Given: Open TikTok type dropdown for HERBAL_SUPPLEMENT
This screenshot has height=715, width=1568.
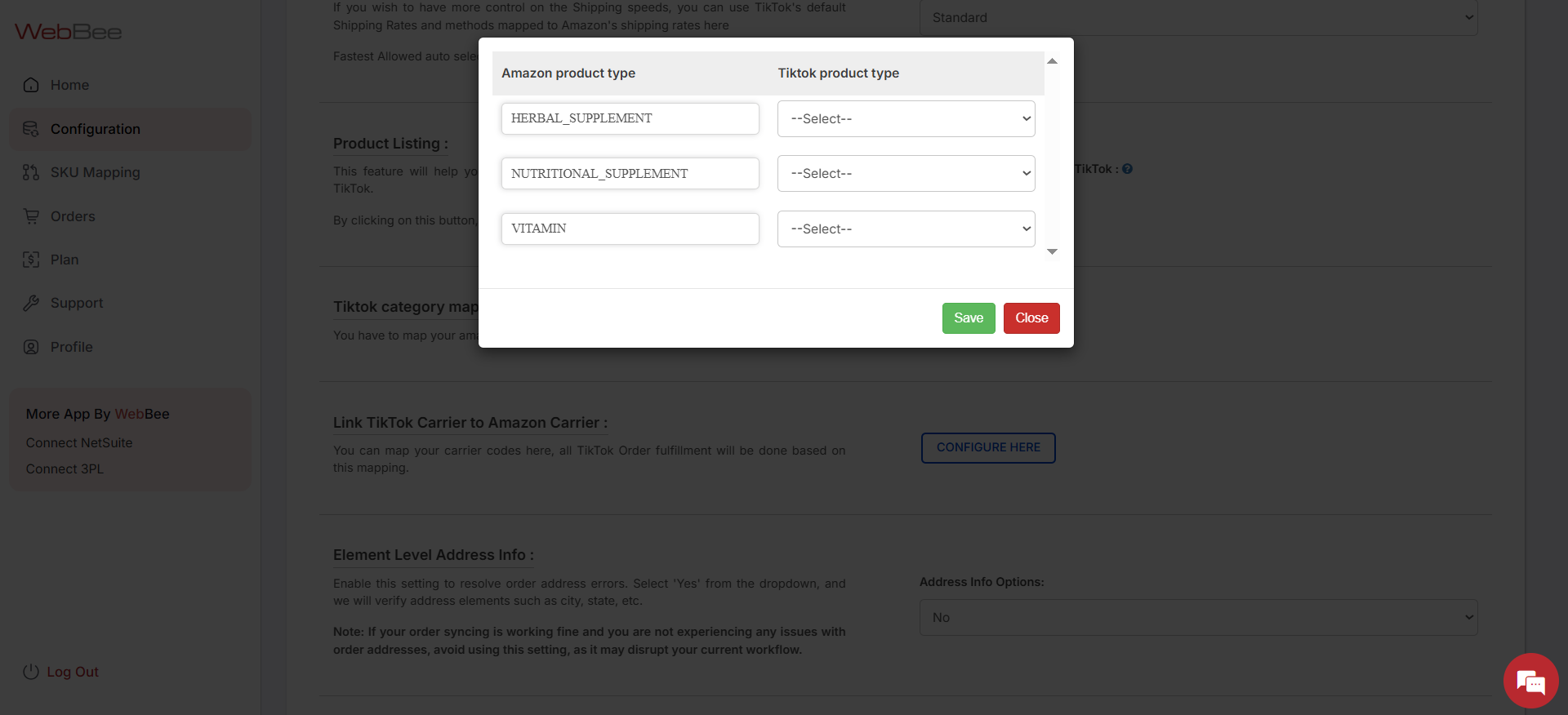Looking at the screenshot, I should 906,119.
